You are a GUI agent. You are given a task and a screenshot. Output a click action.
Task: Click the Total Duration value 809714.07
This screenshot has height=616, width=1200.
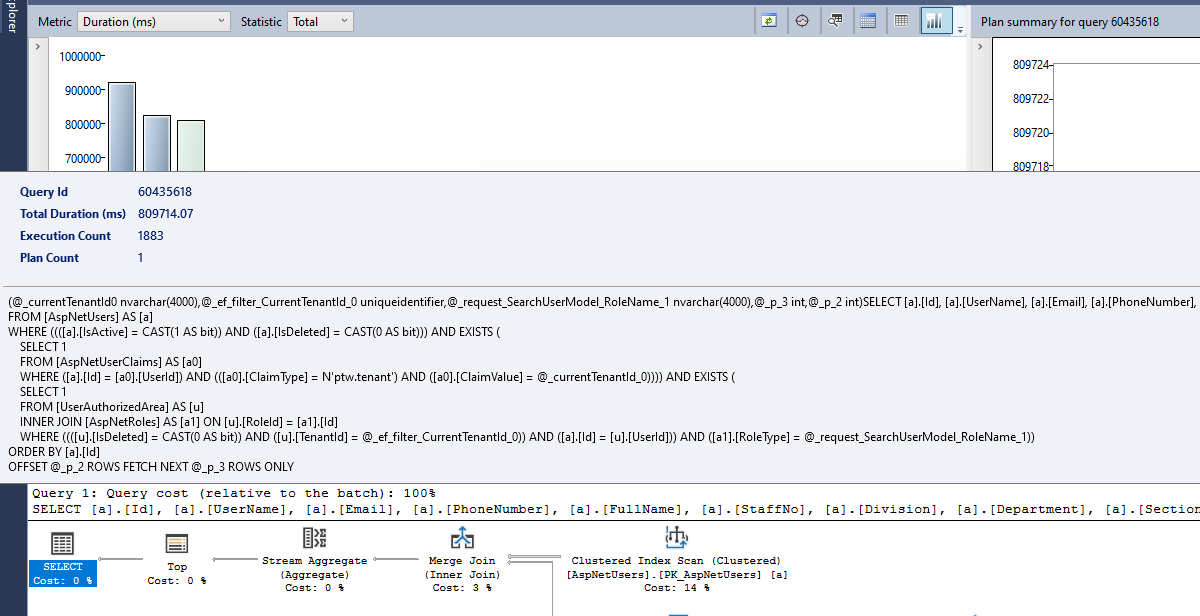166,214
